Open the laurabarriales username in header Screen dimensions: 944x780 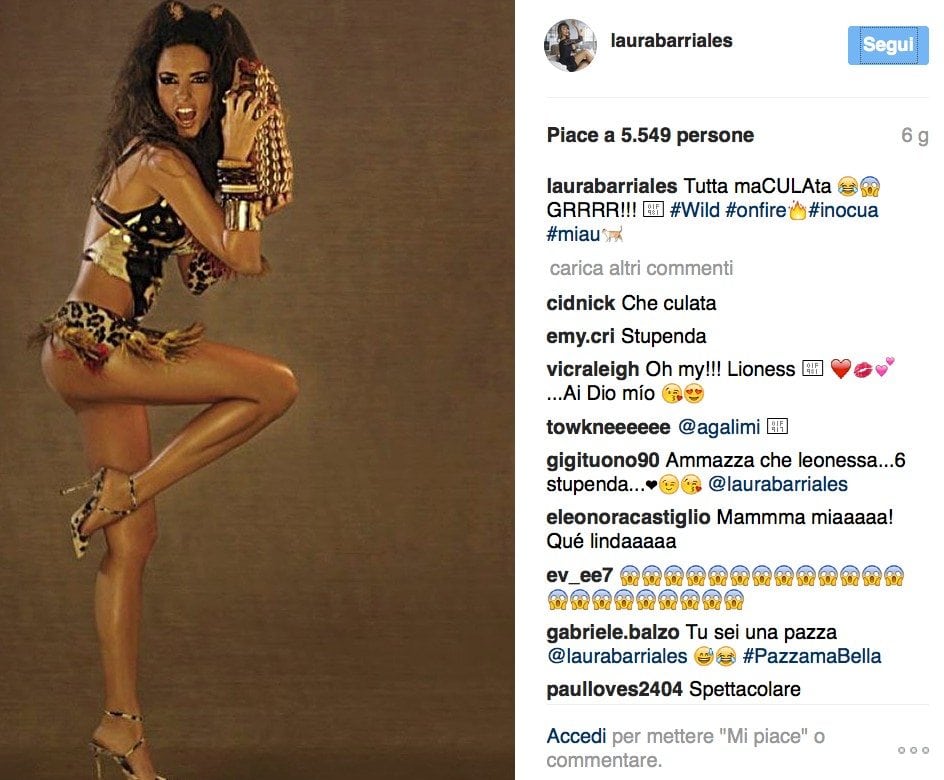tap(671, 41)
